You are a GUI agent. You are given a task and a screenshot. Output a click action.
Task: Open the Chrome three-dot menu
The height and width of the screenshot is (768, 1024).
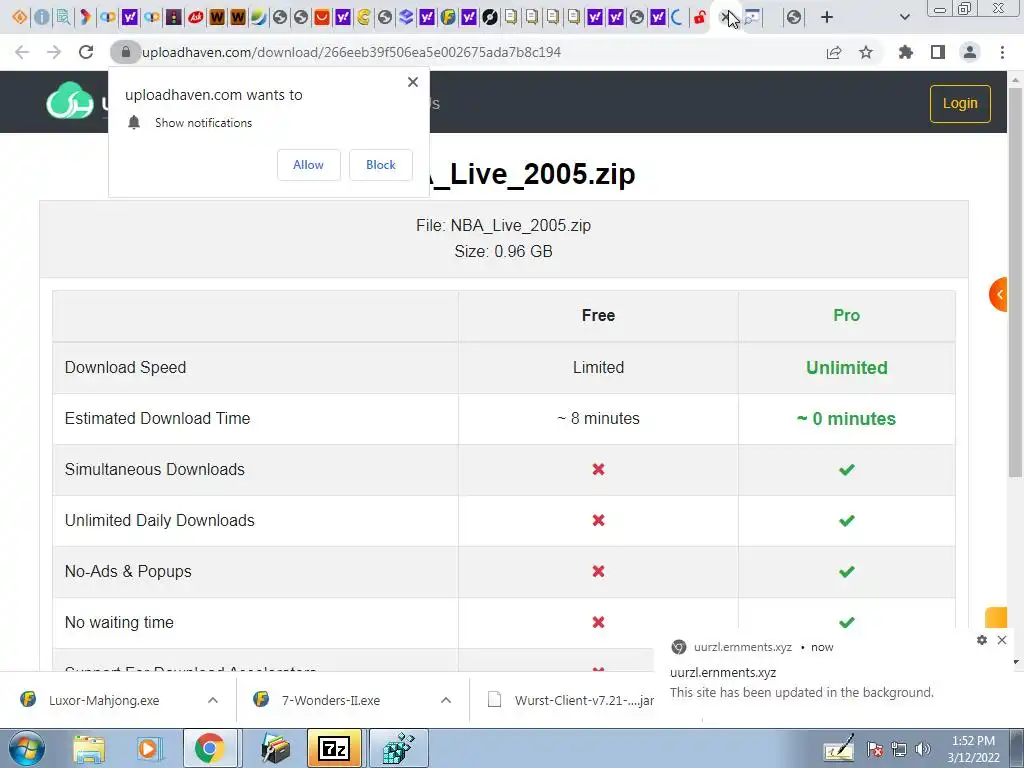click(1002, 52)
